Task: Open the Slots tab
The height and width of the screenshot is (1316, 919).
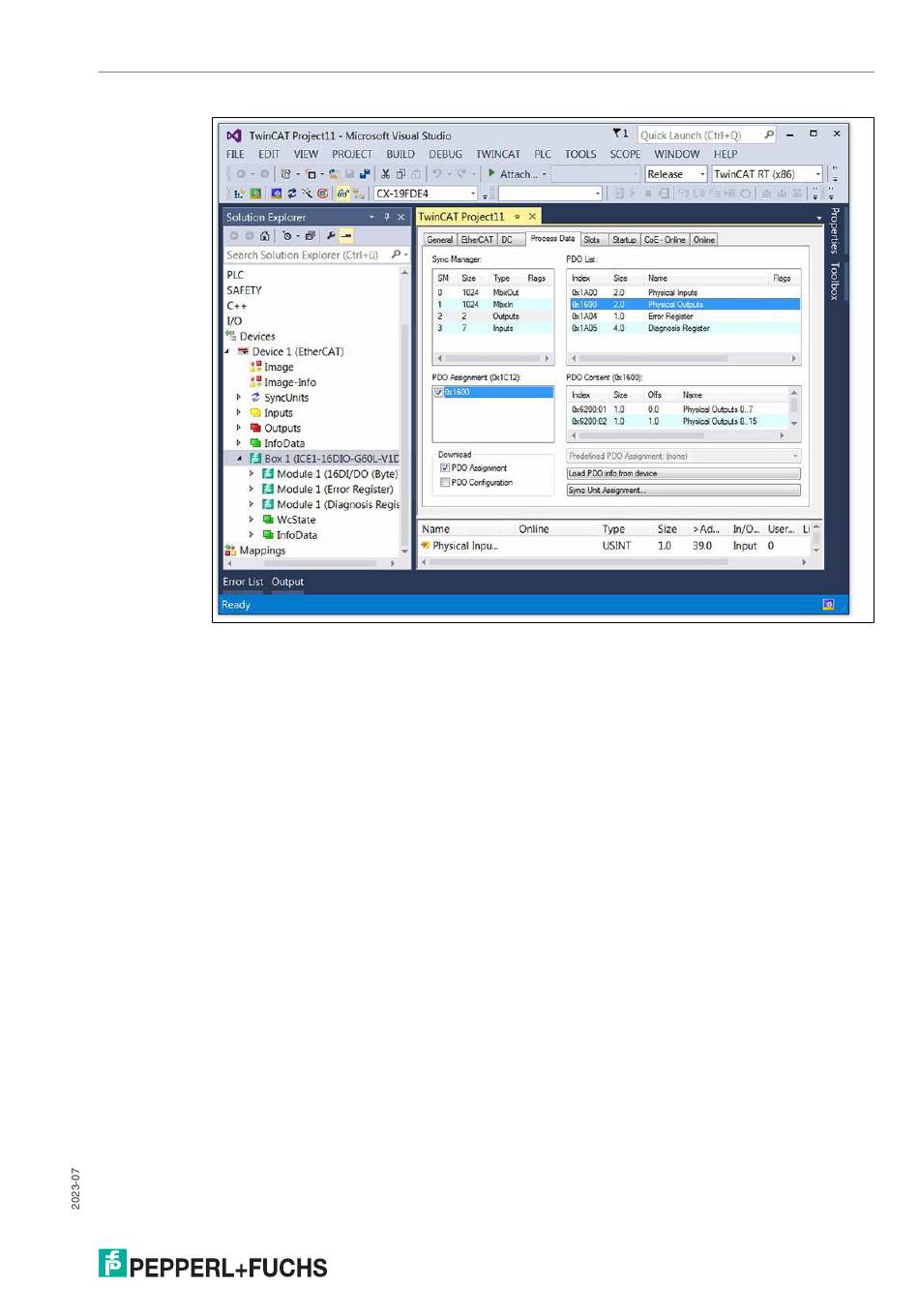Action: 592,239
